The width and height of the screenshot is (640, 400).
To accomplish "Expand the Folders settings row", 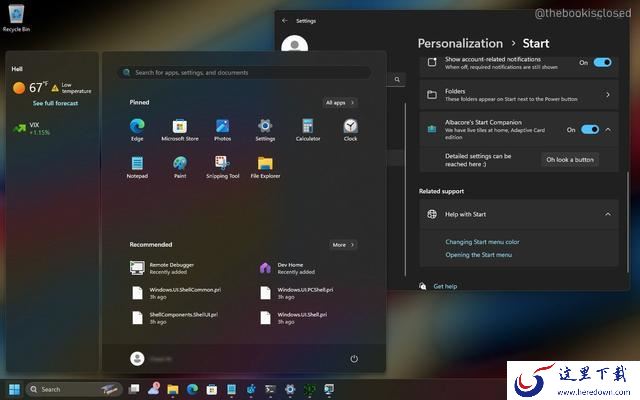I will pyautogui.click(x=519, y=95).
